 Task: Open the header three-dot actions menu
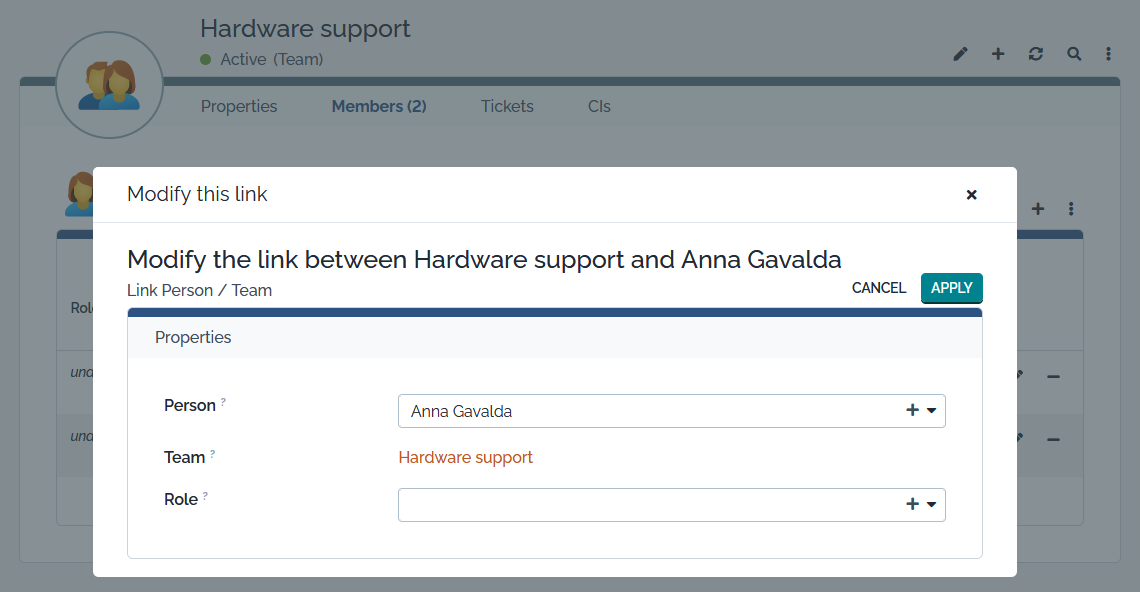click(1109, 54)
